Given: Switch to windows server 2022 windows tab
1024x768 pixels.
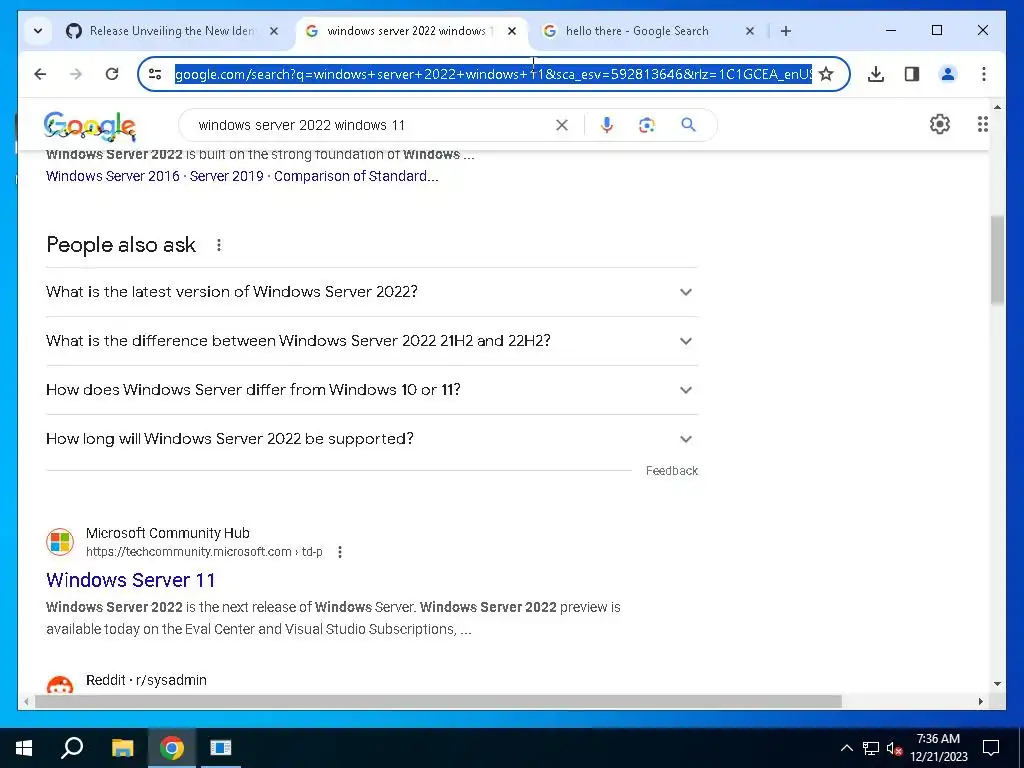Looking at the screenshot, I should 411,31.
